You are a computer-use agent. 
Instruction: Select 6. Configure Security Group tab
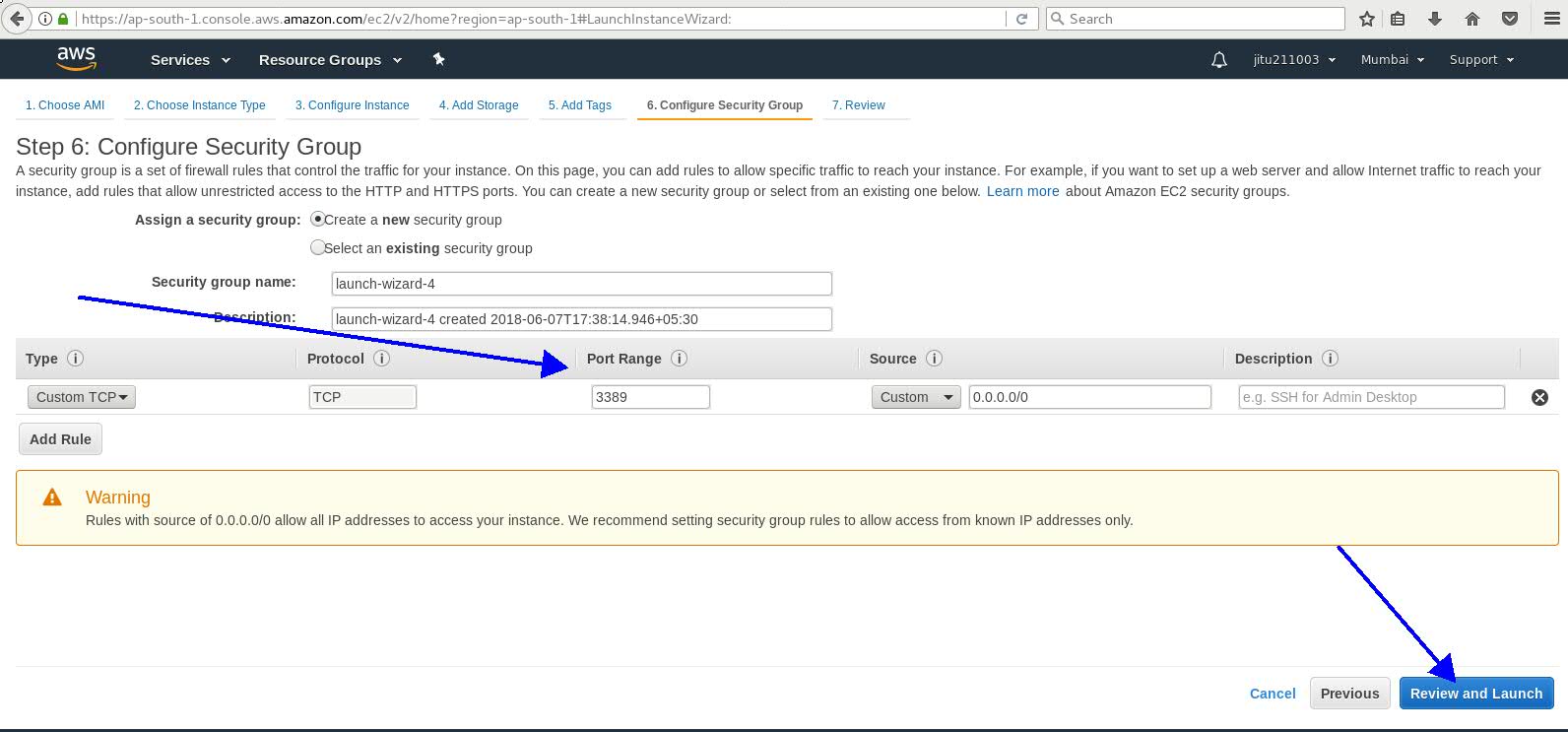[x=725, y=105]
